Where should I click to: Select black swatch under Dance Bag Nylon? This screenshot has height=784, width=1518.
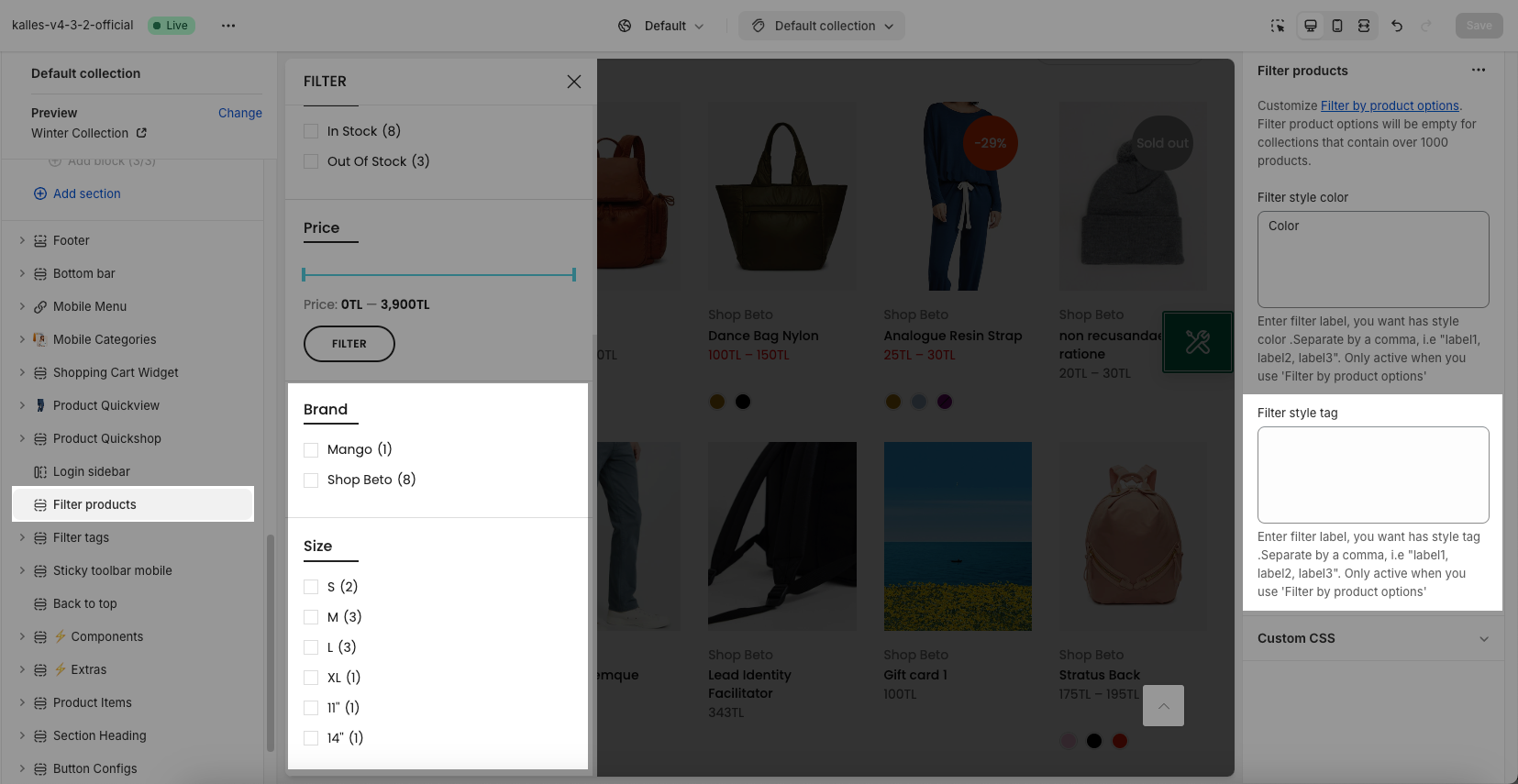(x=743, y=402)
